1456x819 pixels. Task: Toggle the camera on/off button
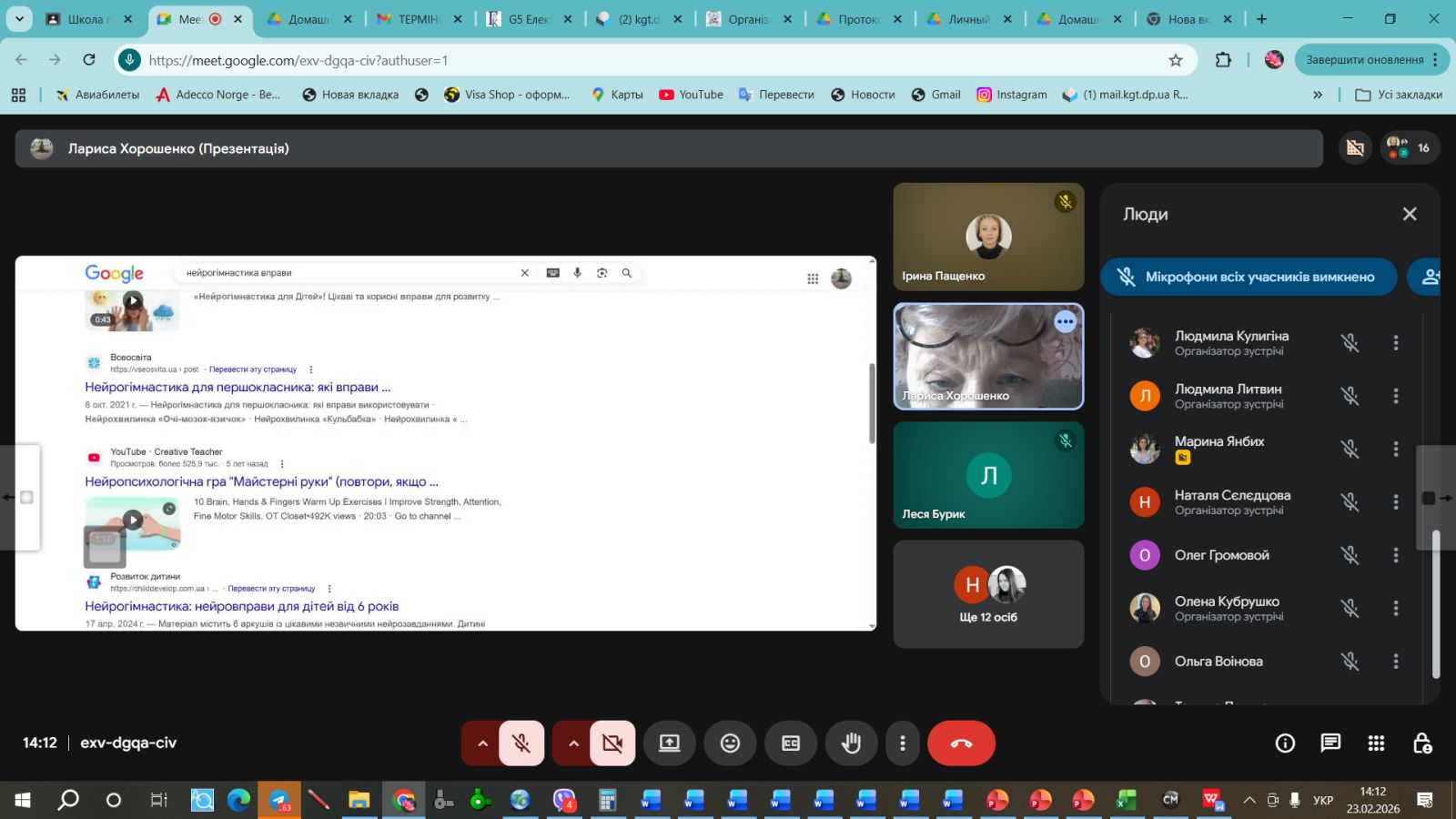(x=612, y=743)
